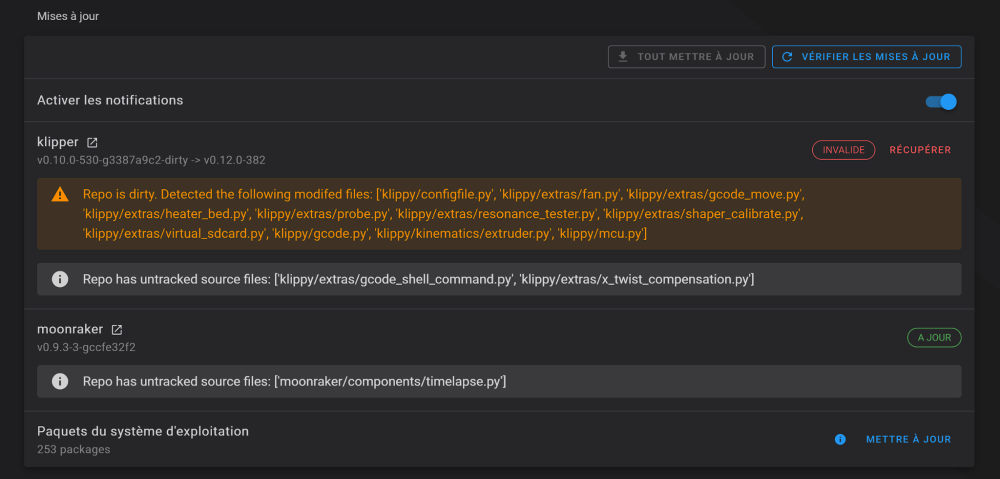Click info icon on moonraker untracked files notice
Viewport: 1000px width, 479px height.
coord(60,381)
